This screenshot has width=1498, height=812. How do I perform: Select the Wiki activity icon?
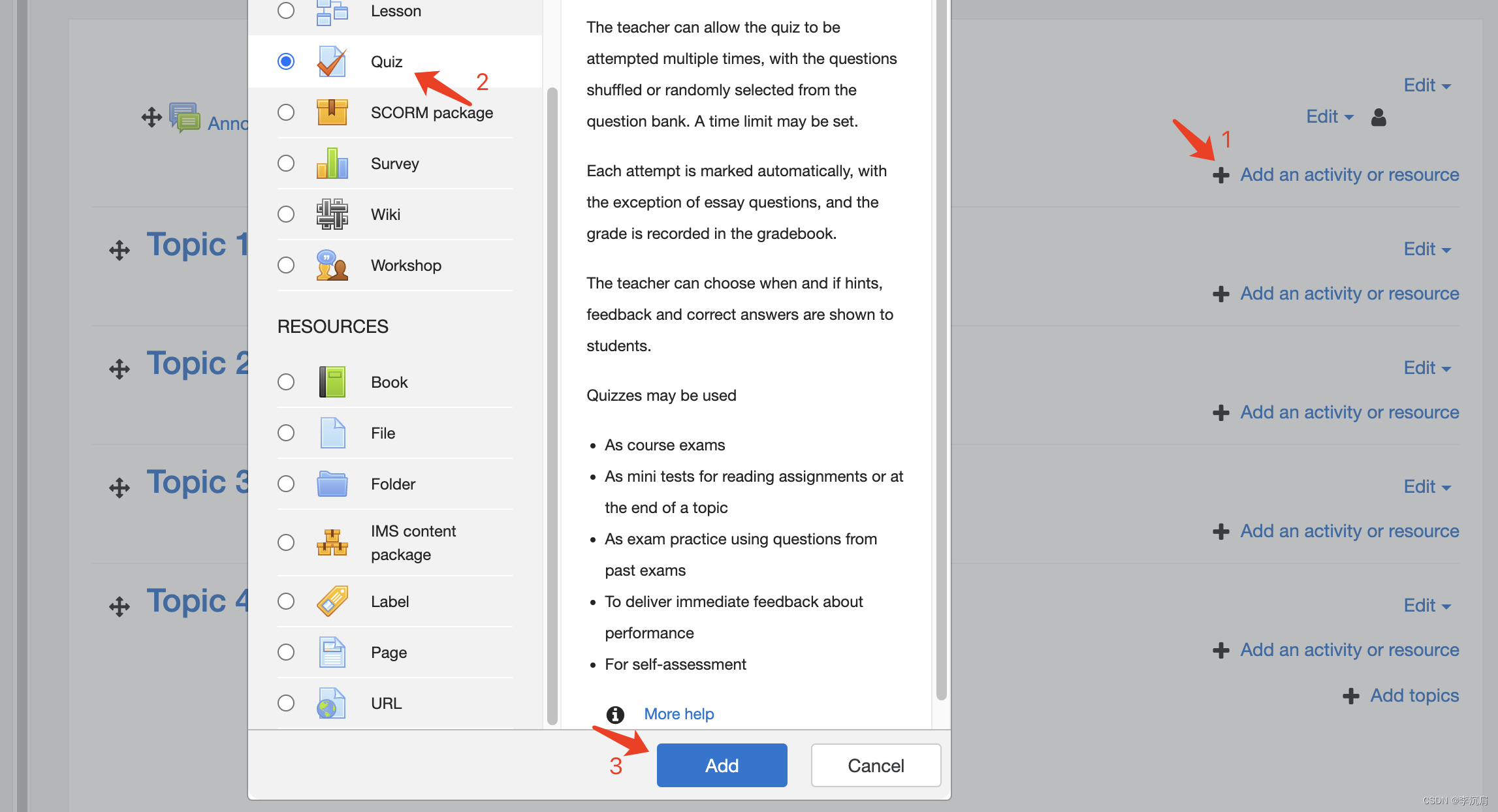(x=332, y=214)
